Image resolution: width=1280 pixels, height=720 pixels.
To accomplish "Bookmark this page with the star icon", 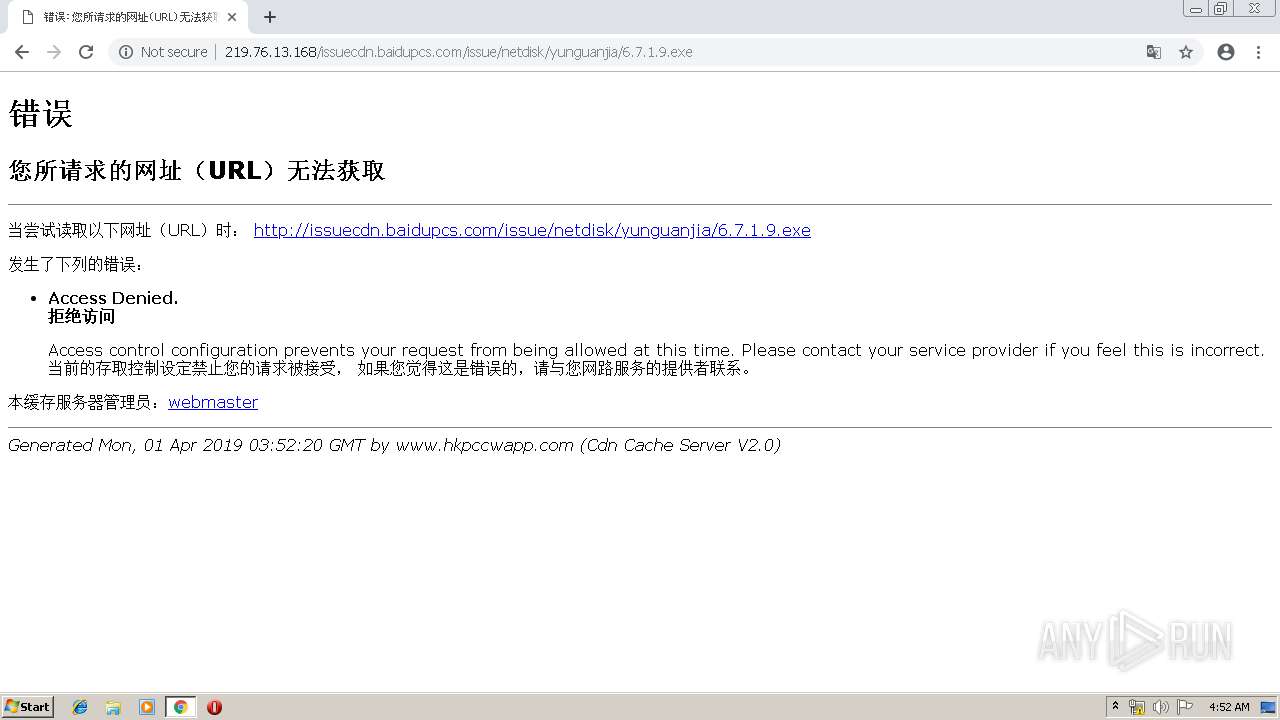I will (x=1186, y=52).
